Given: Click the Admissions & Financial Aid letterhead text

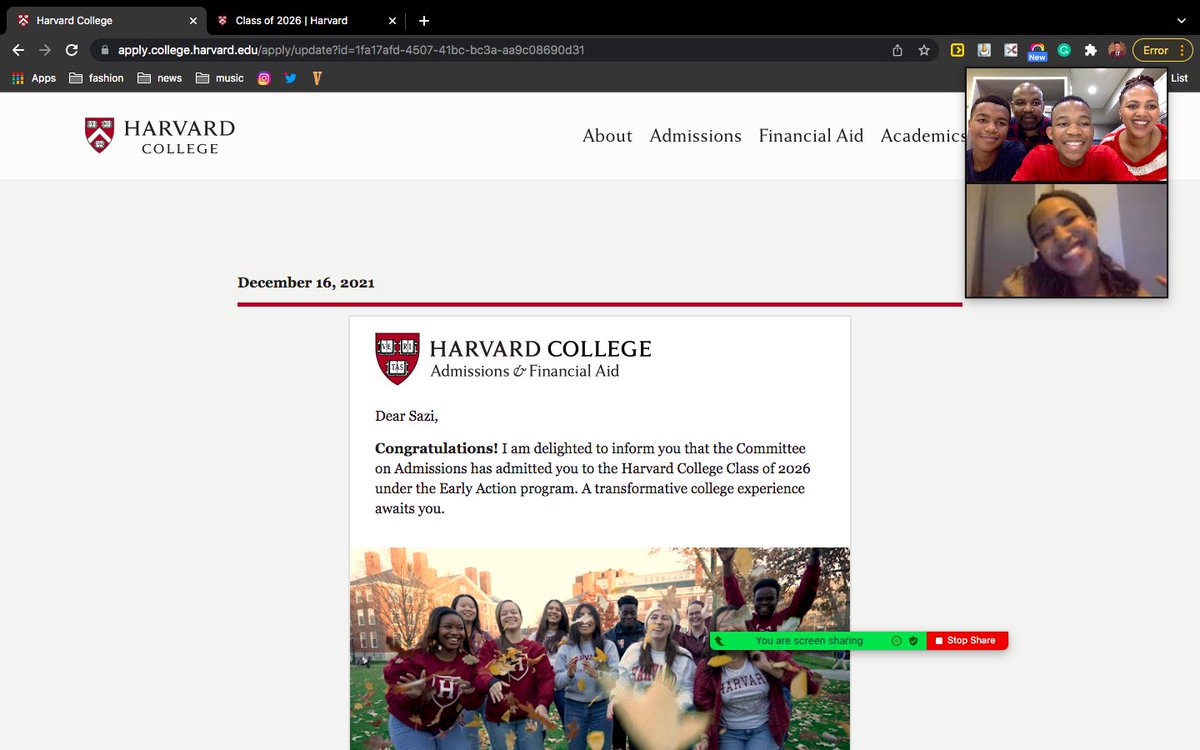Looking at the screenshot, I should click(525, 371).
